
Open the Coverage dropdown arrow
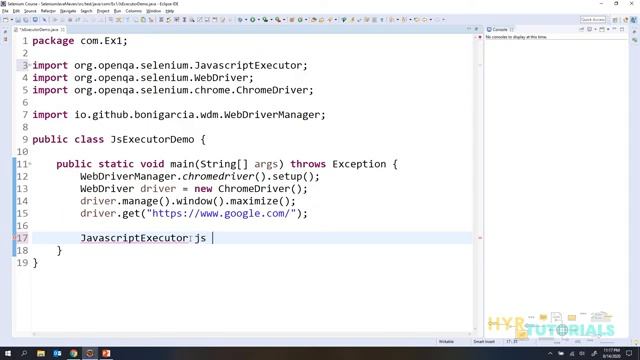coord(271,20)
